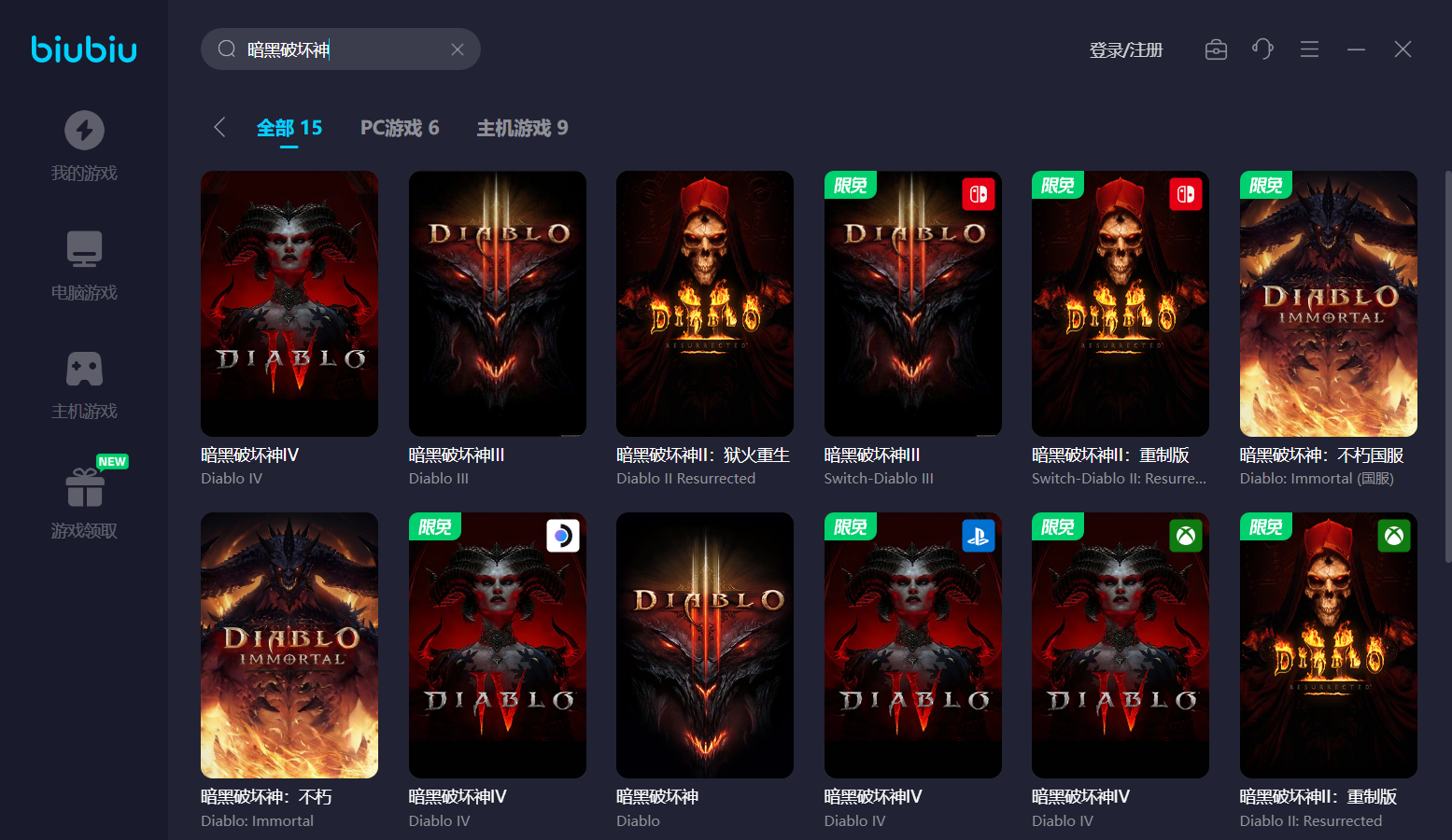
Task: Select the 全部 15 tab
Action: tap(289, 128)
